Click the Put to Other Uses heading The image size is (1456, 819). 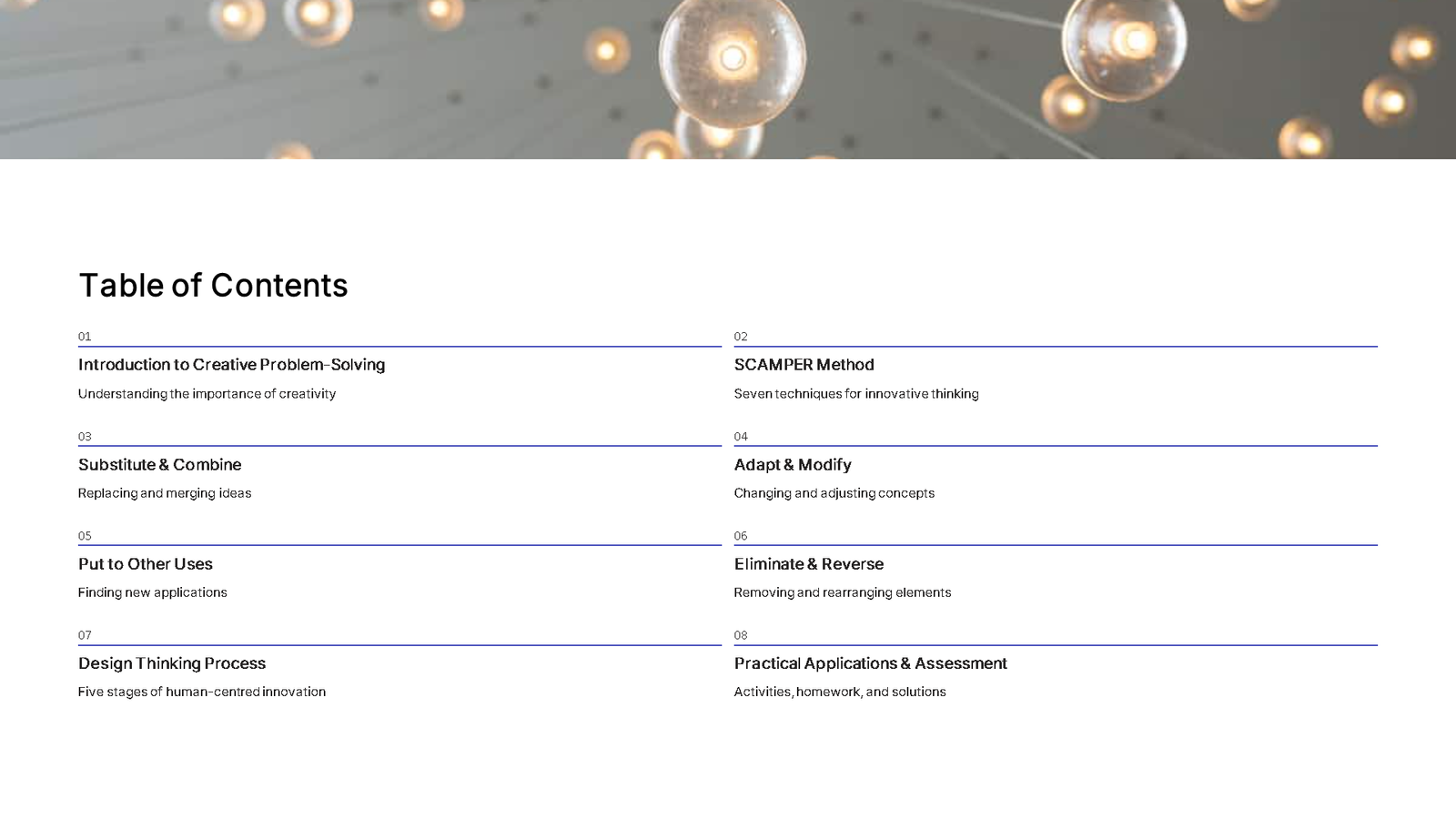click(x=145, y=563)
